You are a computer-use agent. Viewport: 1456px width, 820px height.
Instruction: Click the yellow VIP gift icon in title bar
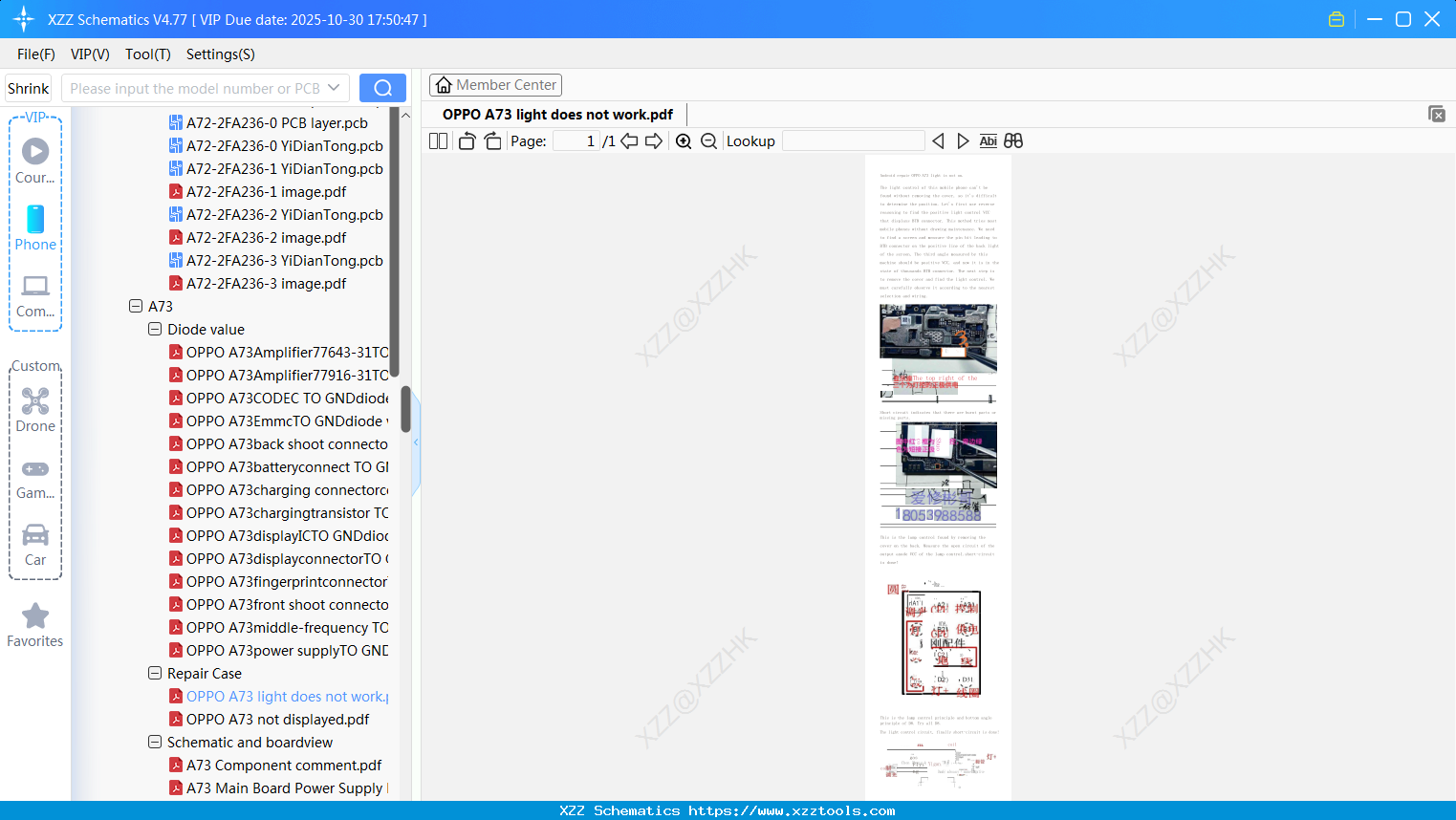pyautogui.click(x=1336, y=19)
